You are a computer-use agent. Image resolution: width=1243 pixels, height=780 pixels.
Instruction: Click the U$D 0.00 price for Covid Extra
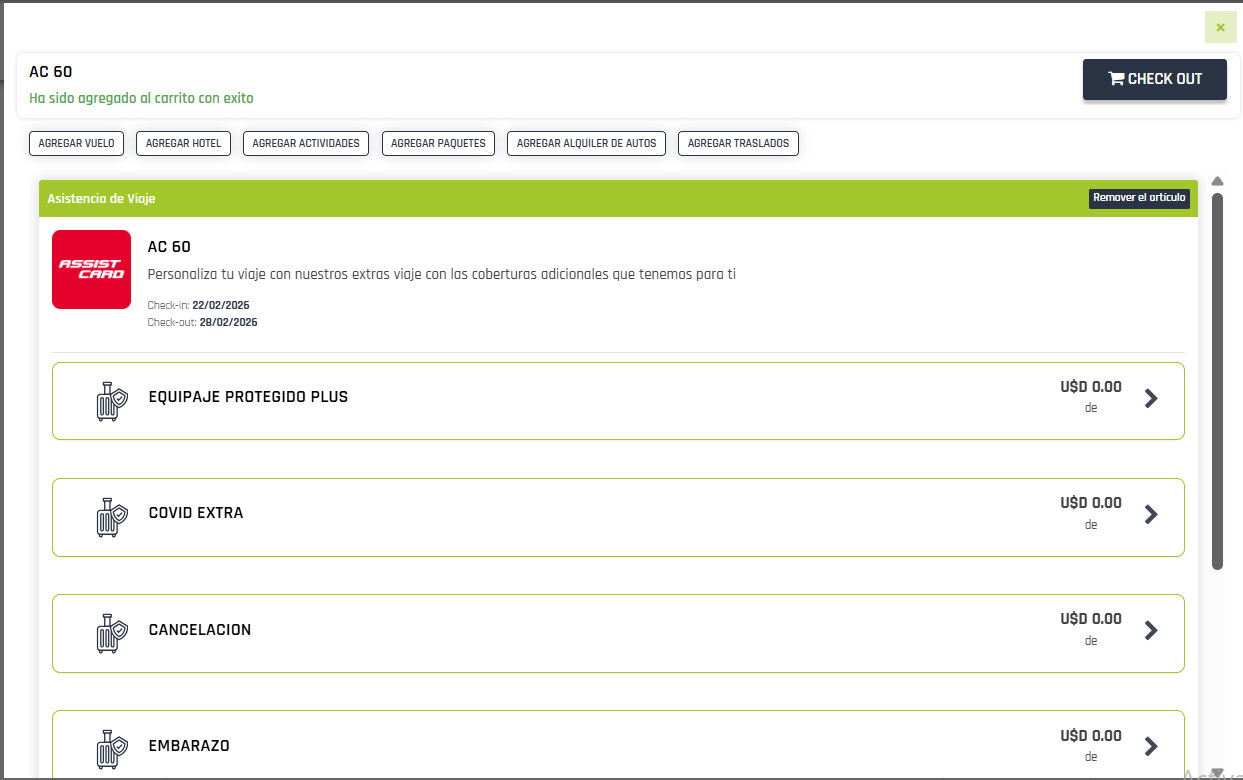(x=1091, y=503)
